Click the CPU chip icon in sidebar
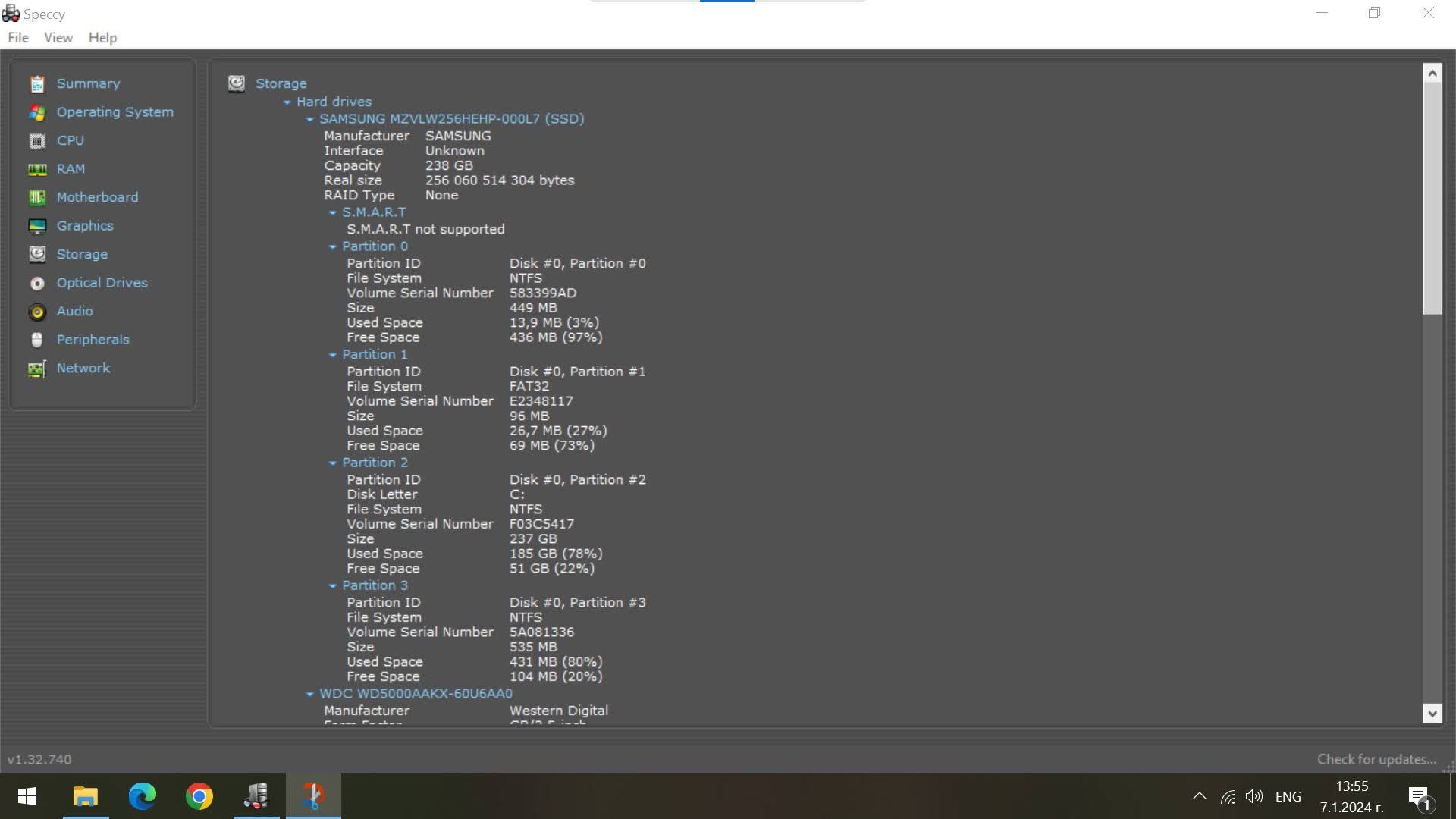The image size is (1456, 819). [37, 141]
